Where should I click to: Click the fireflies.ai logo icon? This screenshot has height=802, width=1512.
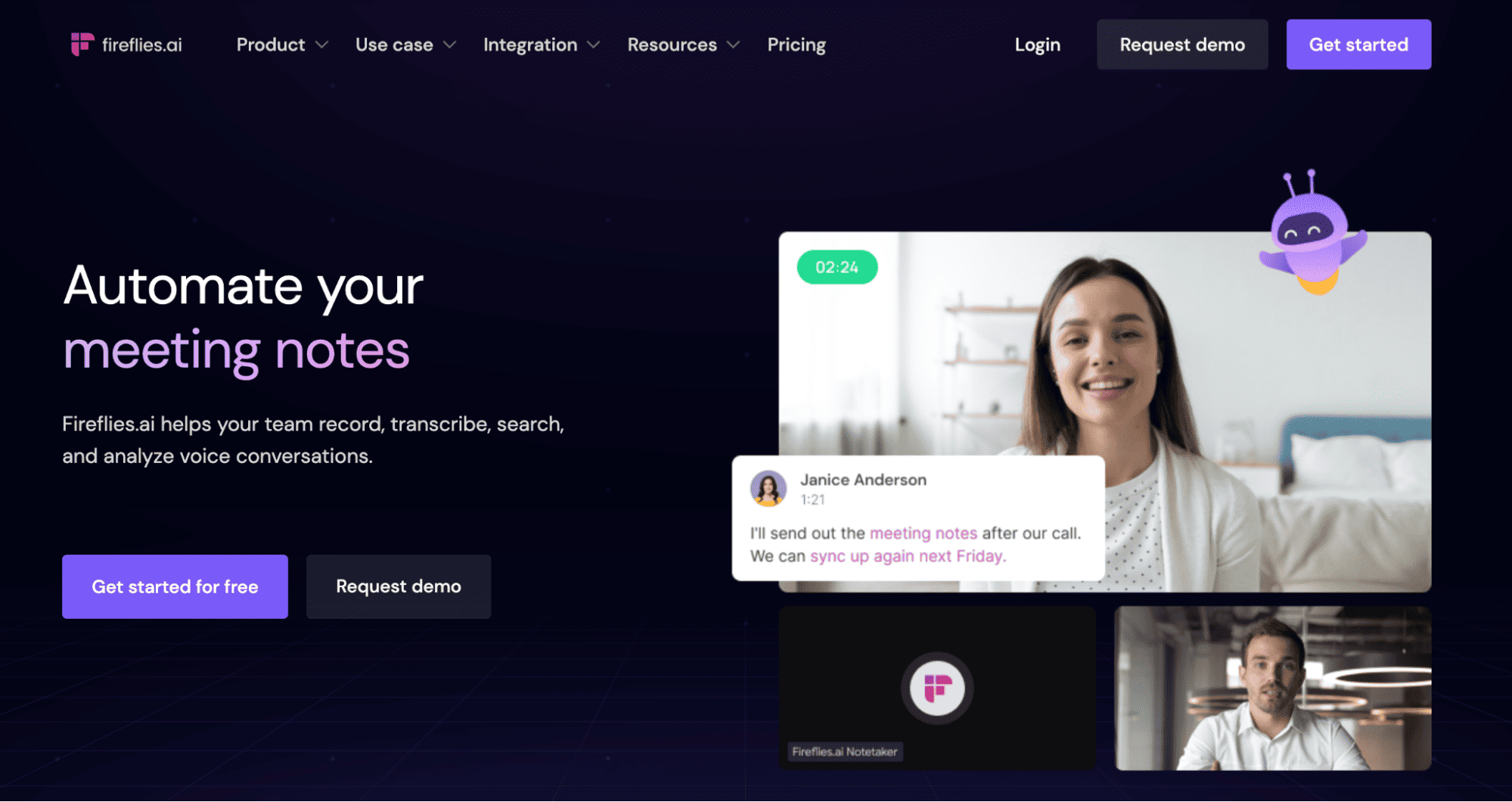click(x=82, y=44)
